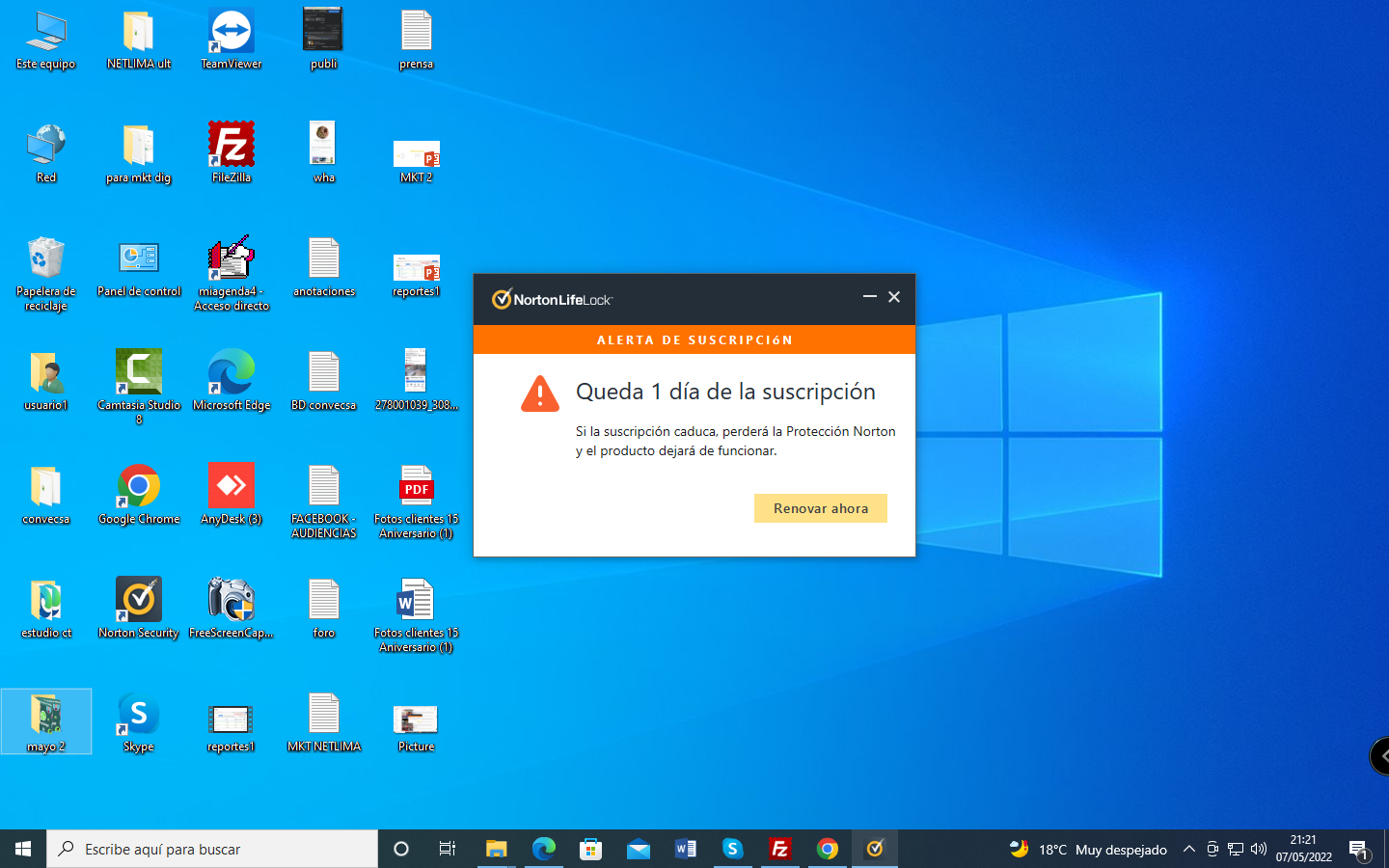Open the notification center icon
Image resolution: width=1389 pixels, height=868 pixels.
[x=1359, y=849]
